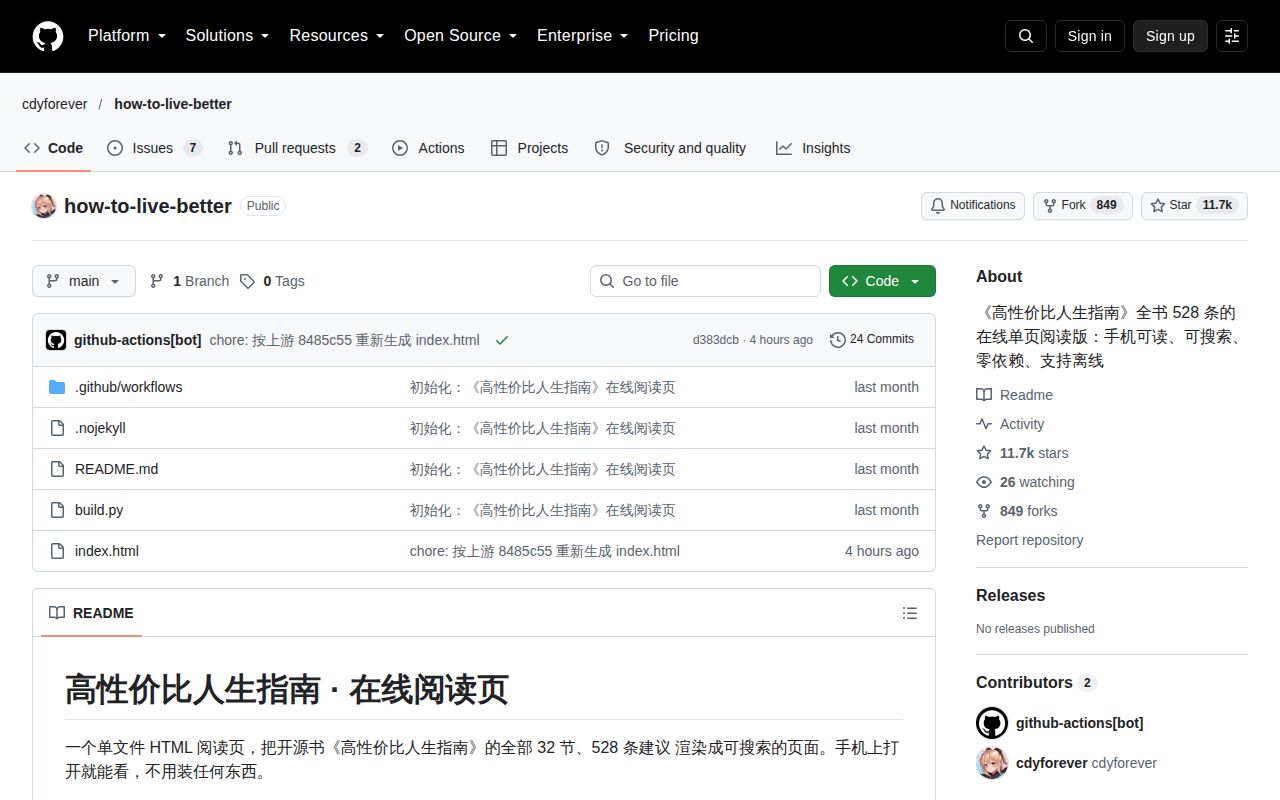Switch to the Issues tab
This screenshot has height=800, width=1280.
154,148
